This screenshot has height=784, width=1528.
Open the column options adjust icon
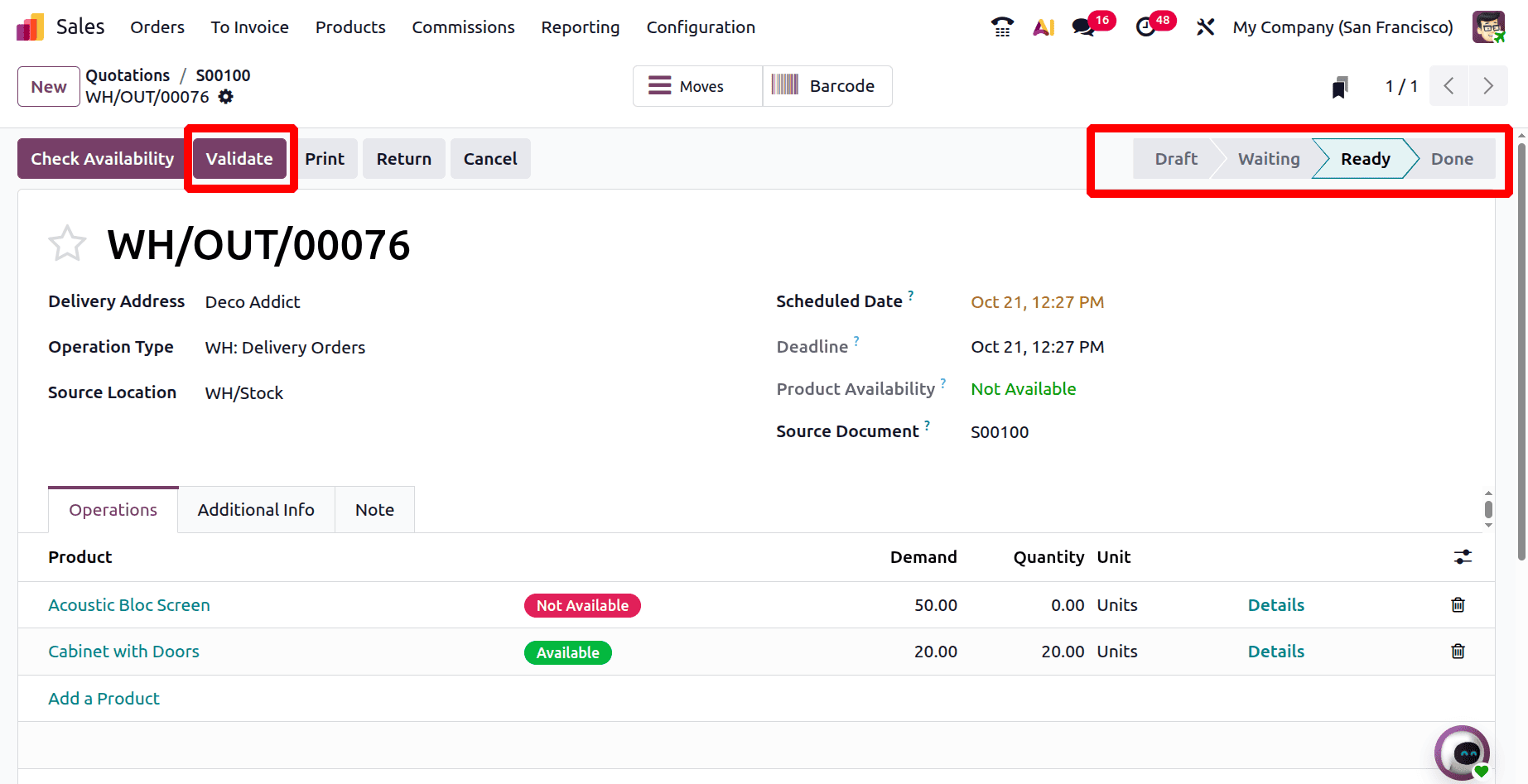pos(1463,557)
